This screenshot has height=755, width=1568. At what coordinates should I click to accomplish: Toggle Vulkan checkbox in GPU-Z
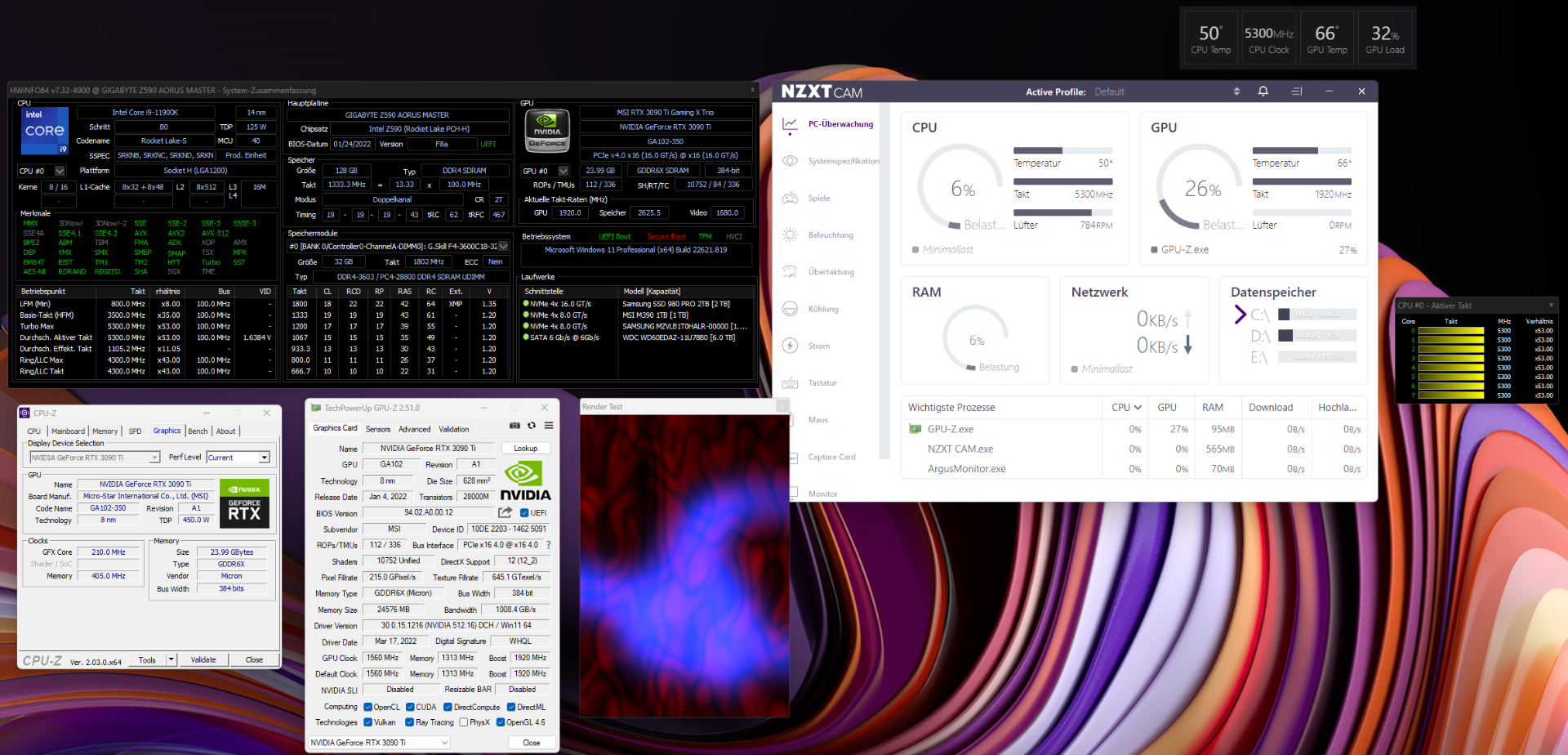[x=368, y=722]
